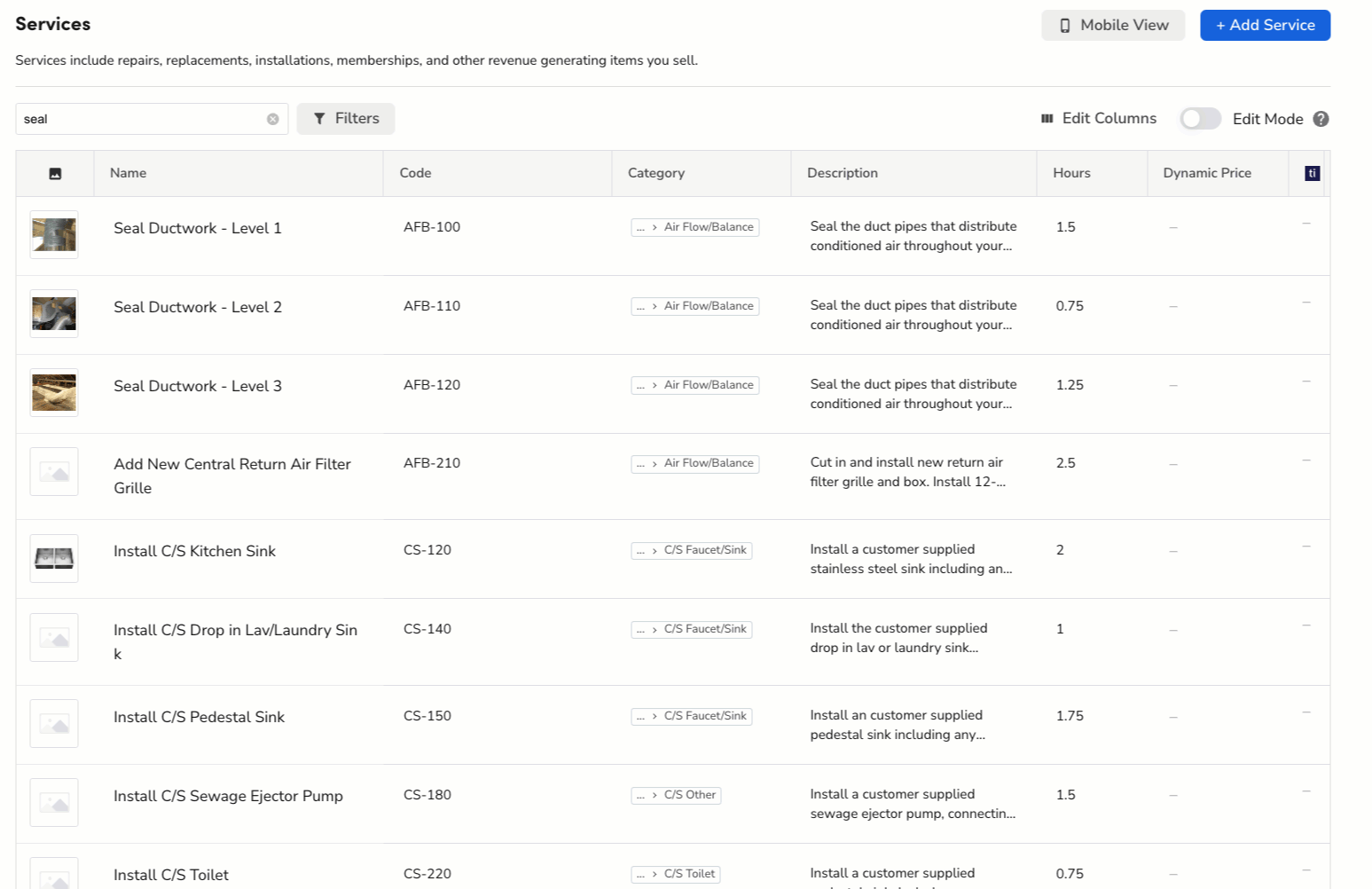The image size is (1372, 889).
Task: Sort by the Hours column header
Action: (1071, 173)
